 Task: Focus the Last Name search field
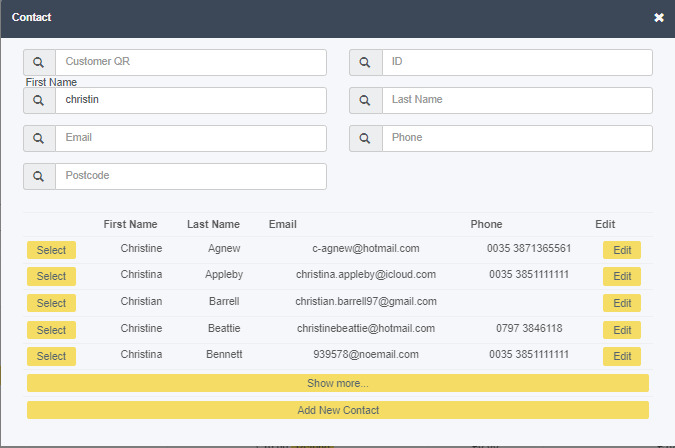[x=517, y=101]
